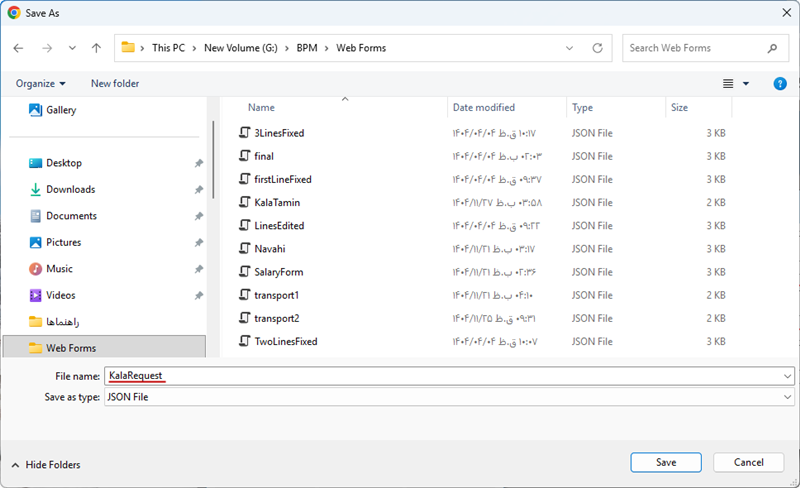Expand the address bar path history dropdown
This screenshot has height=488, width=800.
coord(570,48)
